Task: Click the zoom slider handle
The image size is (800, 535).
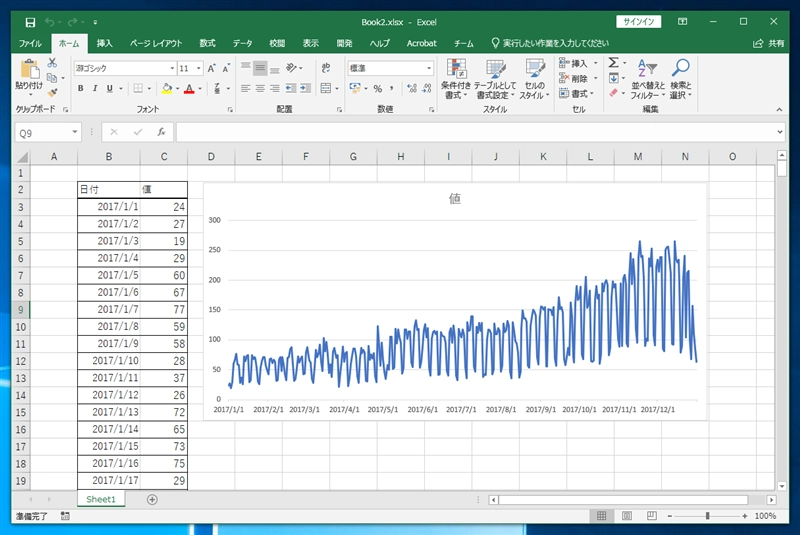Action: click(x=708, y=516)
